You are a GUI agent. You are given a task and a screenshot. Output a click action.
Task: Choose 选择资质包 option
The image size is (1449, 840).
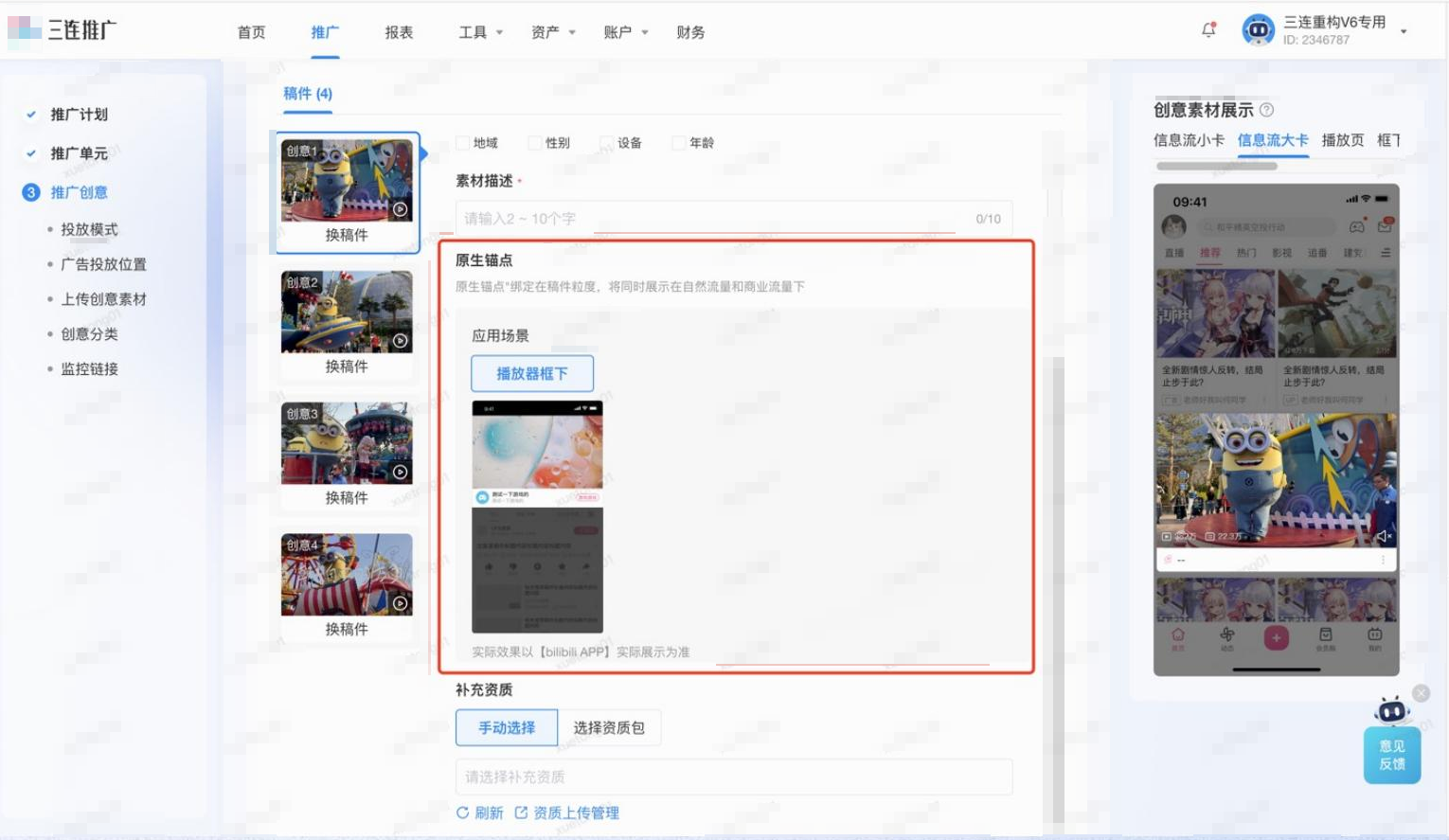(609, 728)
